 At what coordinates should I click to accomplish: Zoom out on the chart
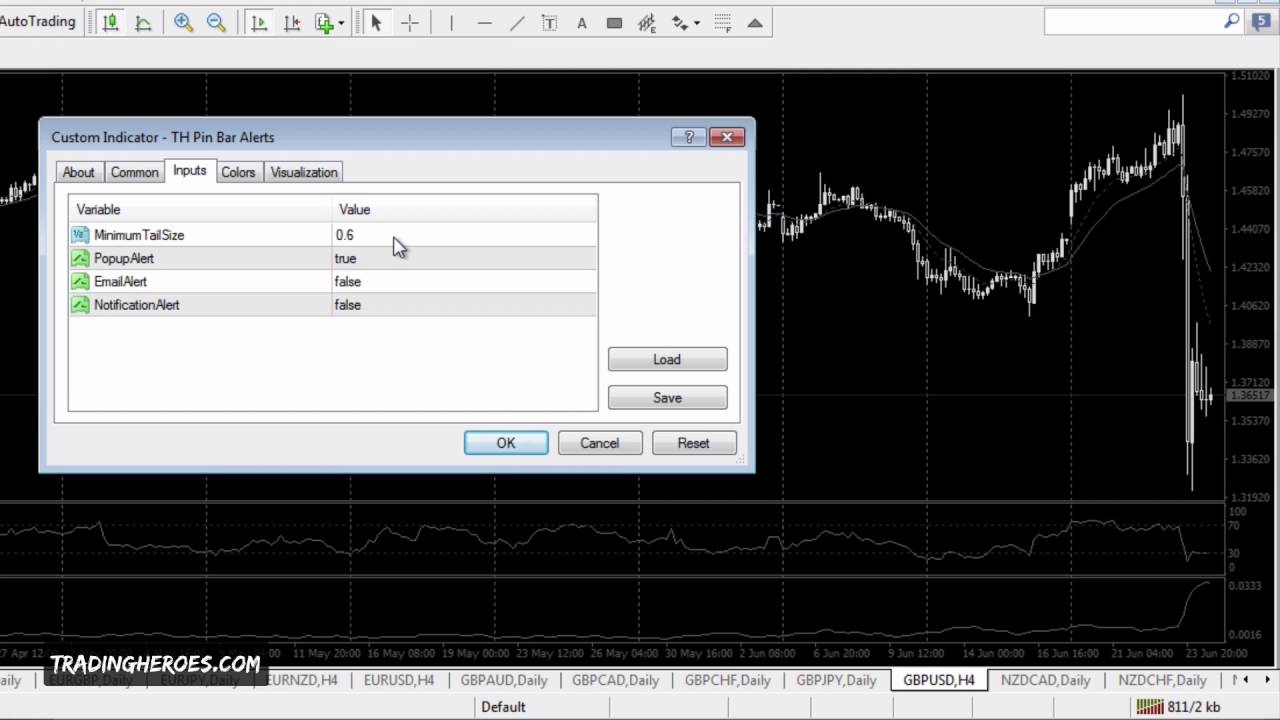pos(216,22)
